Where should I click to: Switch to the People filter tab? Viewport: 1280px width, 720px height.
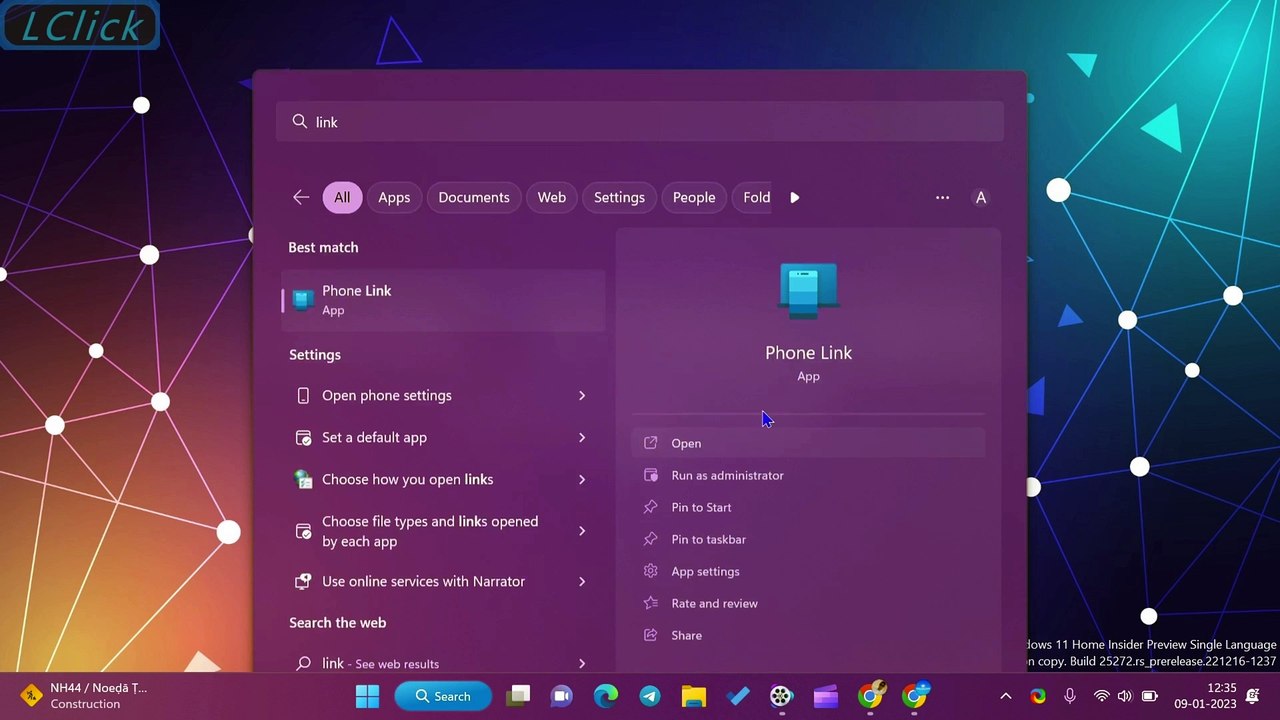(694, 197)
